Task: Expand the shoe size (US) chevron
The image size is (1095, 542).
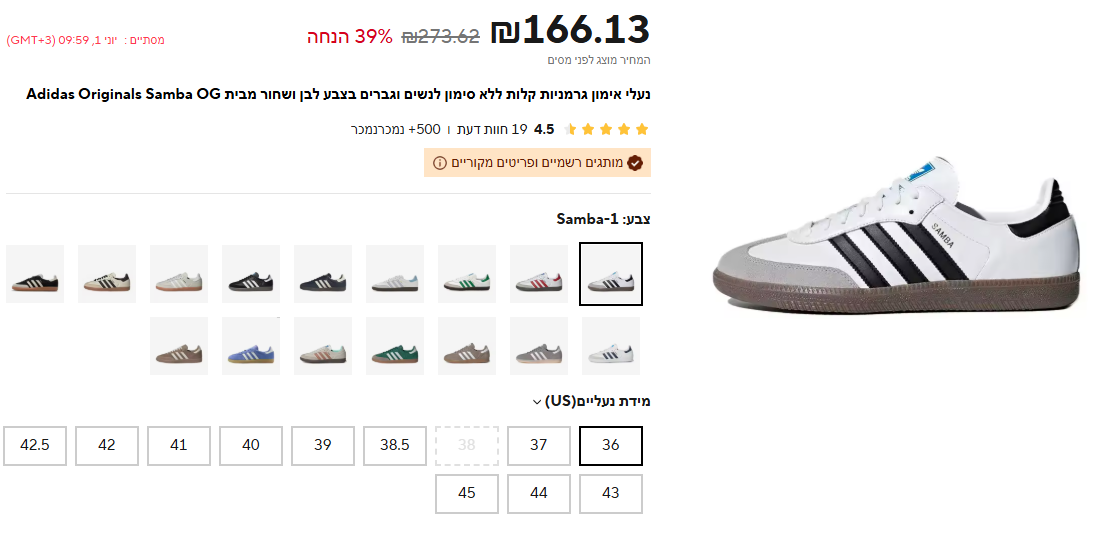Action: click(x=537, y=402)
